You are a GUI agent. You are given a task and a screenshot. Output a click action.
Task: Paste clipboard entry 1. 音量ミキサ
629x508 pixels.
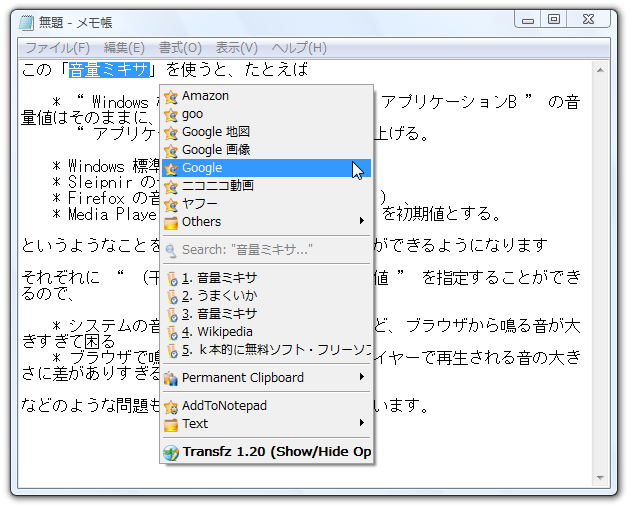click(x=266, y=278)
